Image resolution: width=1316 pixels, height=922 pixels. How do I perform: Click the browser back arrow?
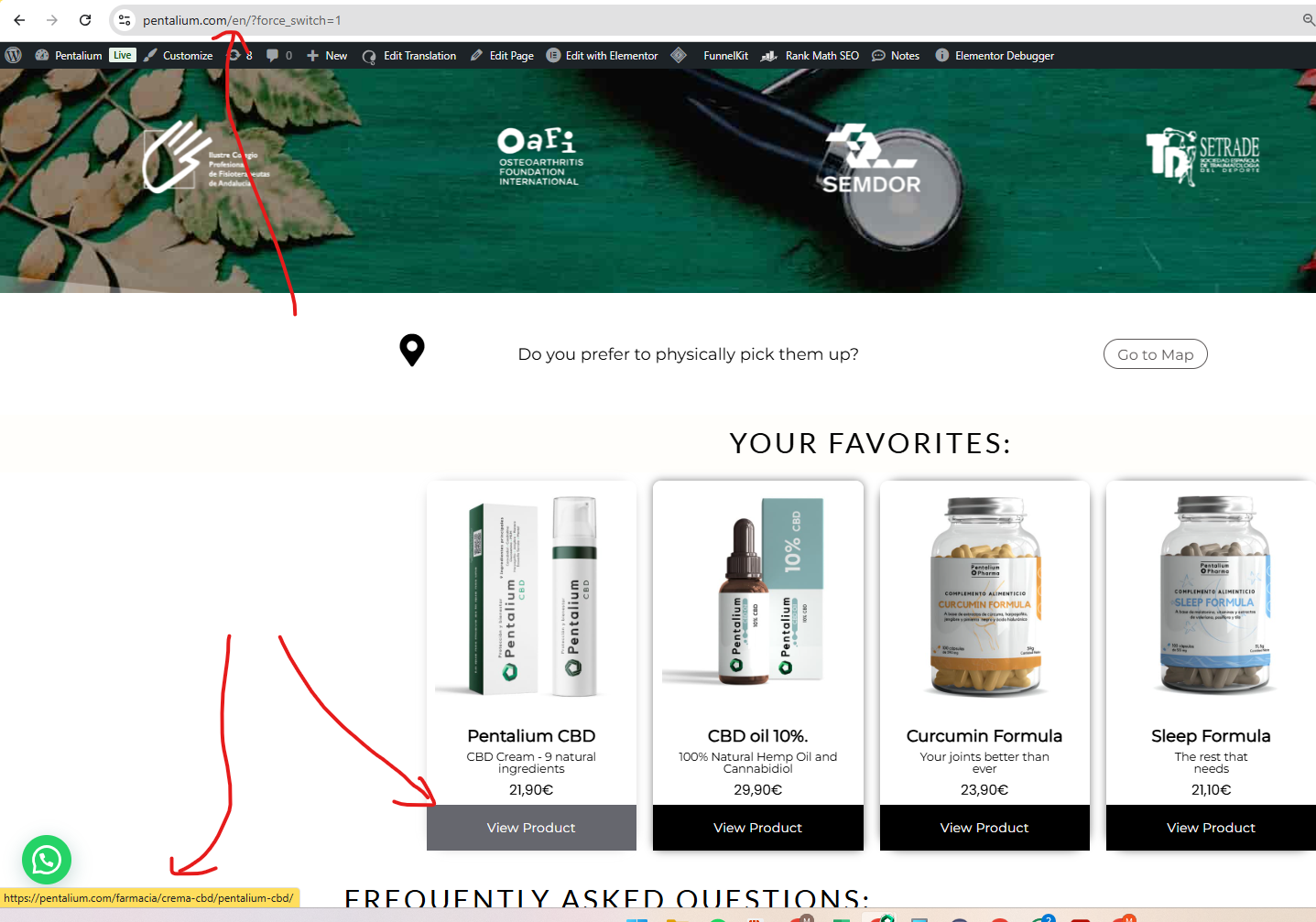pos(19,20)
